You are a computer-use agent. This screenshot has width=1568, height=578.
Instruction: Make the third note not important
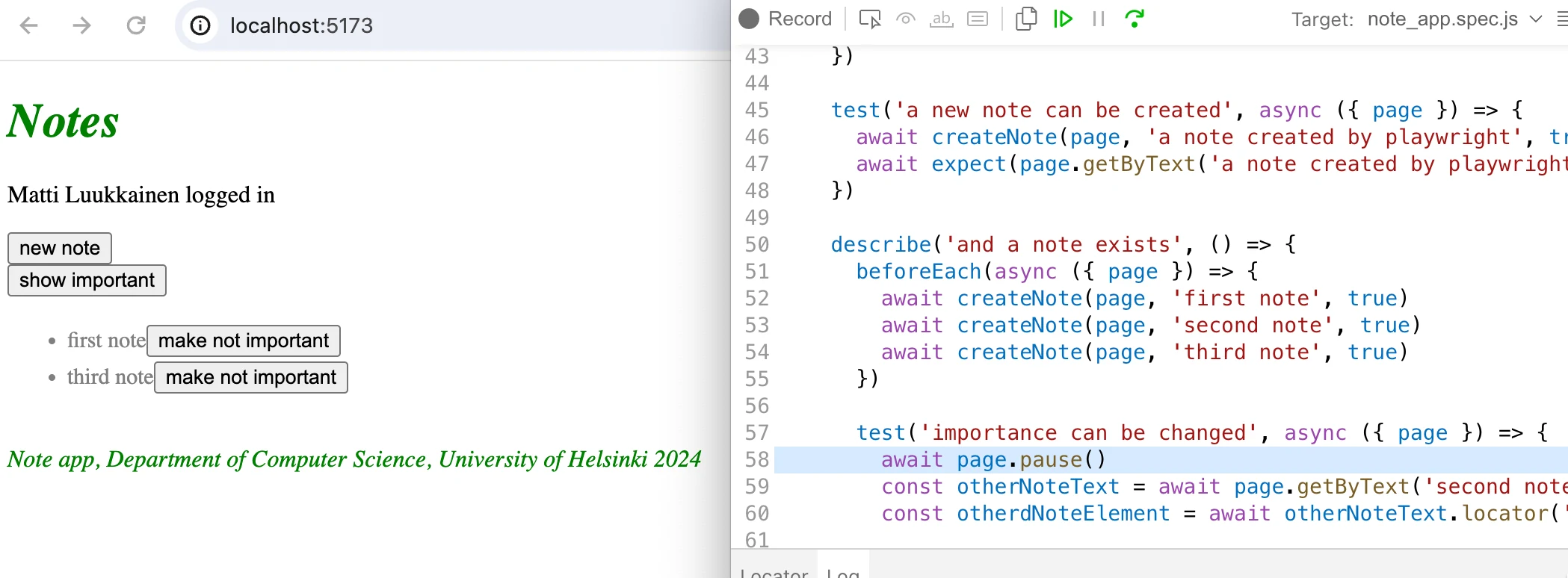click(x=251, y=377)
